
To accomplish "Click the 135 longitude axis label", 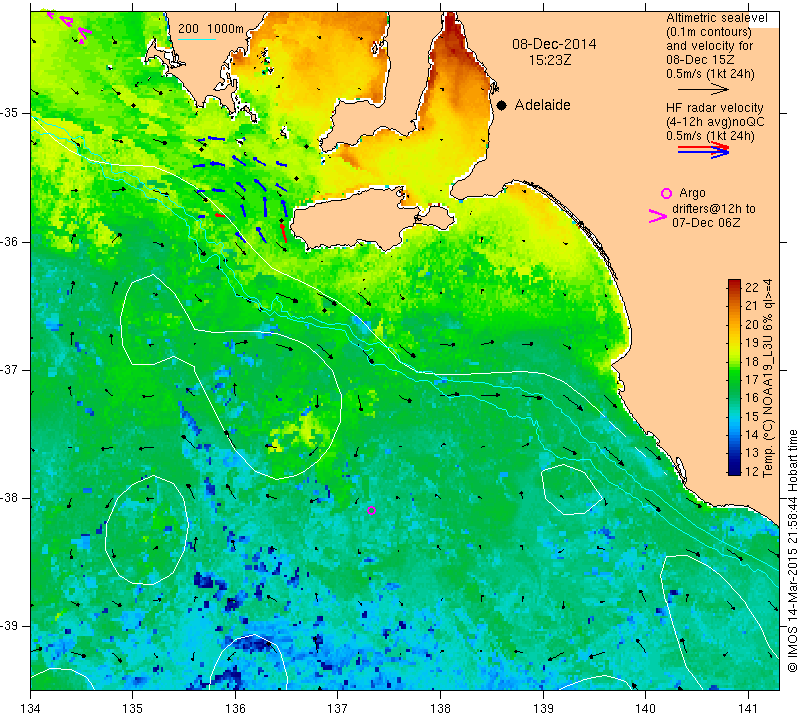I will point(133,708).
